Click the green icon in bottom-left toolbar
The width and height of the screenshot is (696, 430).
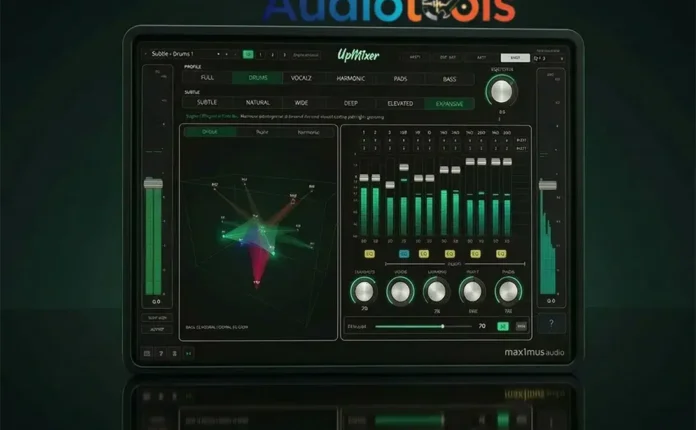[x=189, y=353]
